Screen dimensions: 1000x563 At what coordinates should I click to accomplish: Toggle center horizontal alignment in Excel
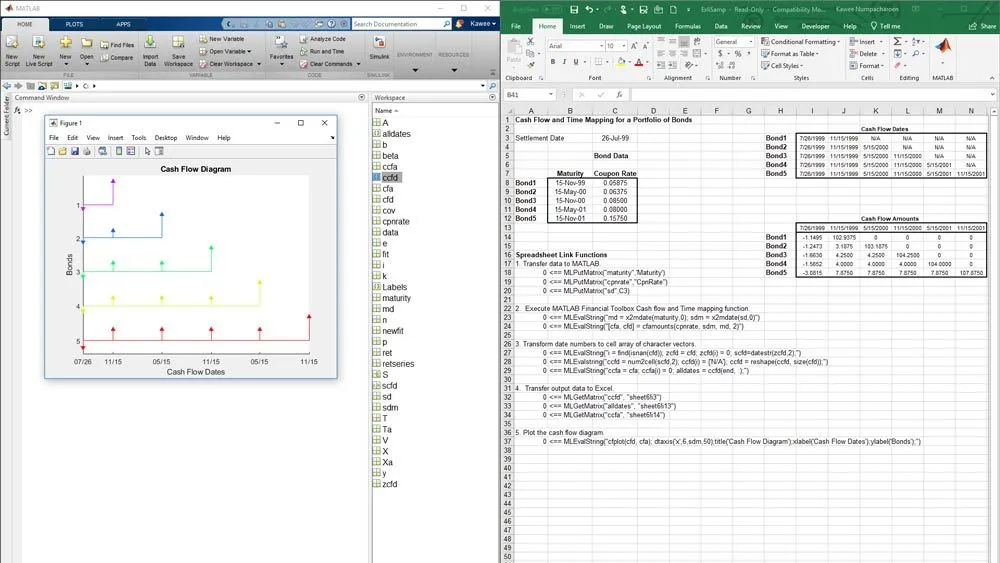672,54
